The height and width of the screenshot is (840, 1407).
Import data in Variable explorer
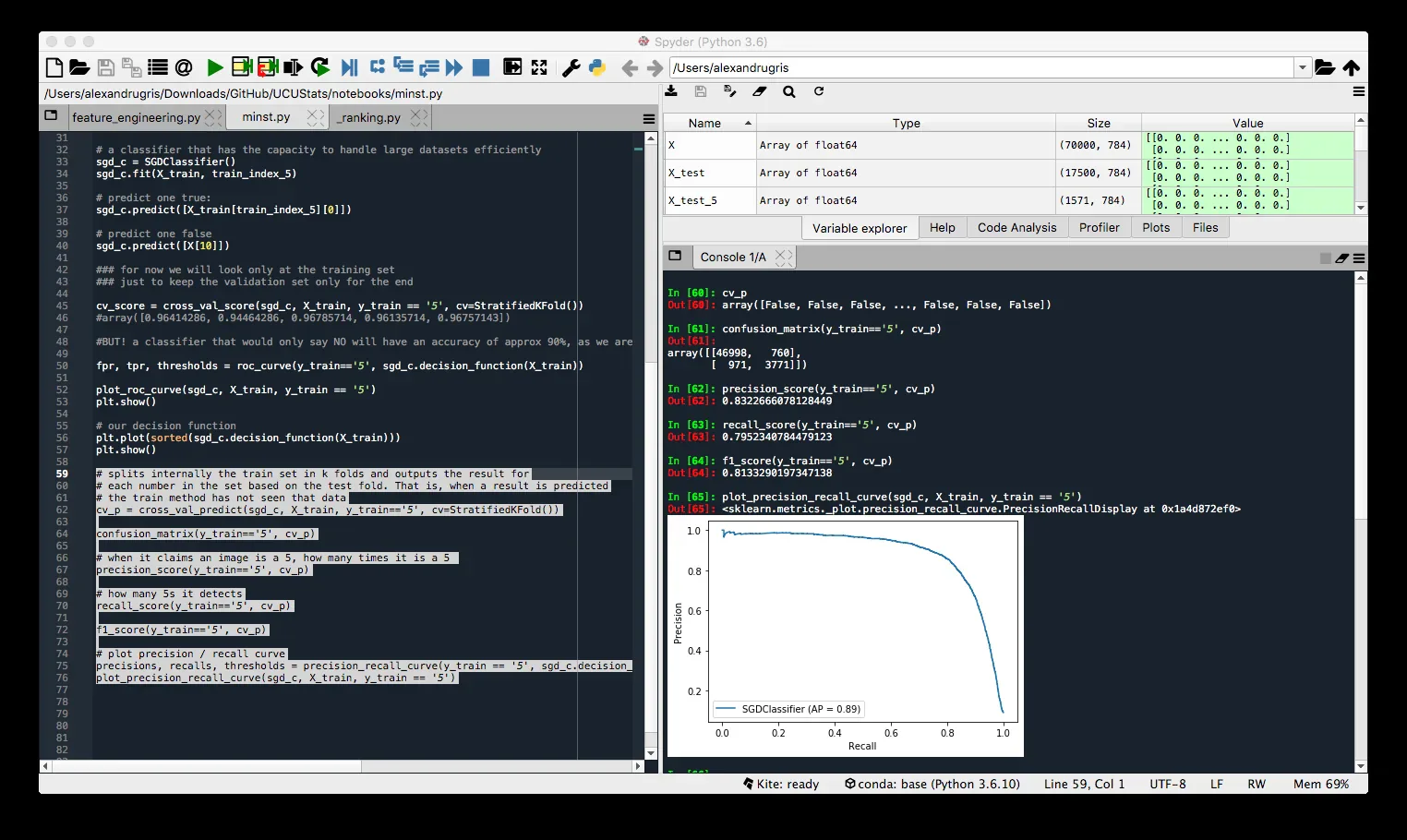click(671, 91)
